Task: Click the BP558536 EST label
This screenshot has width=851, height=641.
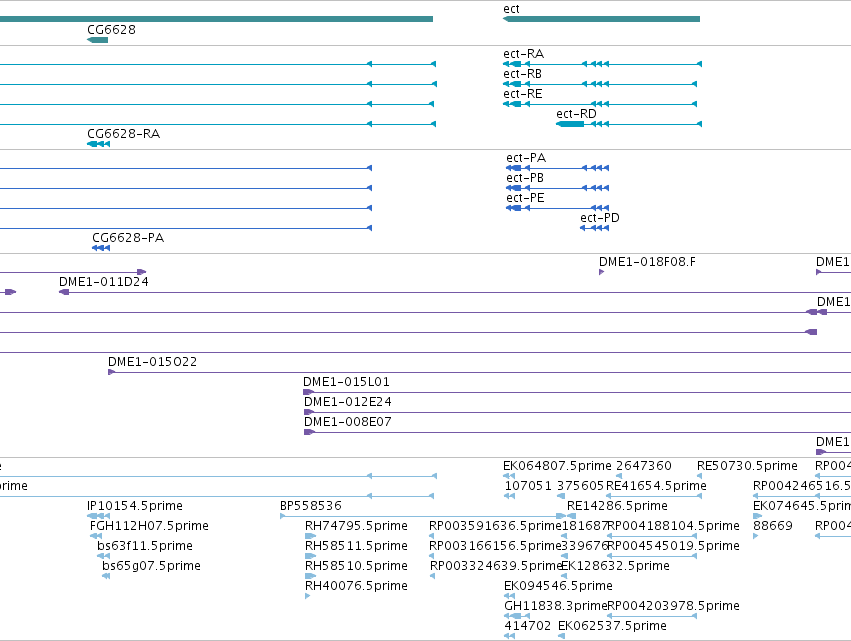Action: [311, 506]
